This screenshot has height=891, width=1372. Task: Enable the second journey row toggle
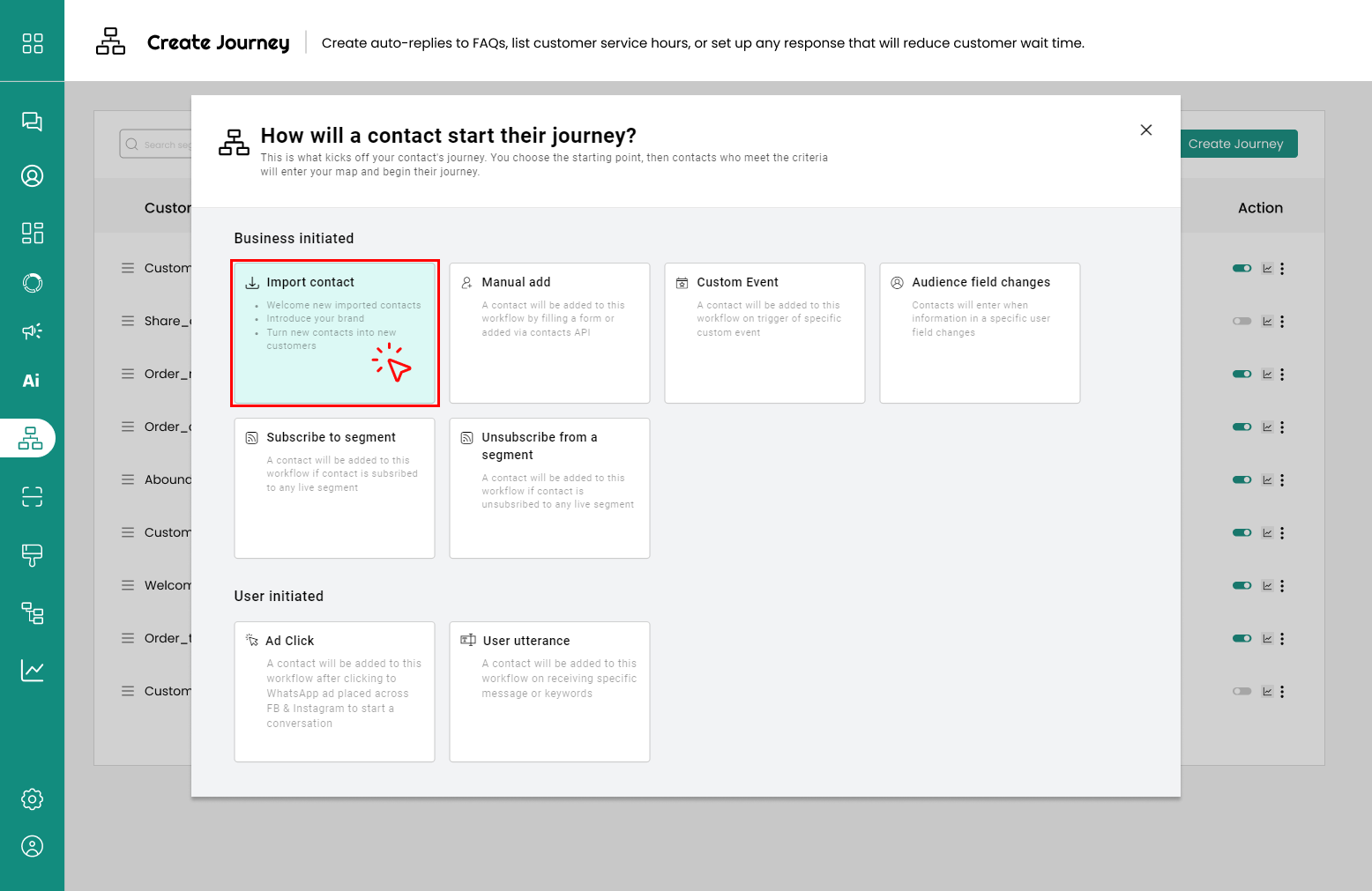pyautogui.click(x=1242, y=322)
